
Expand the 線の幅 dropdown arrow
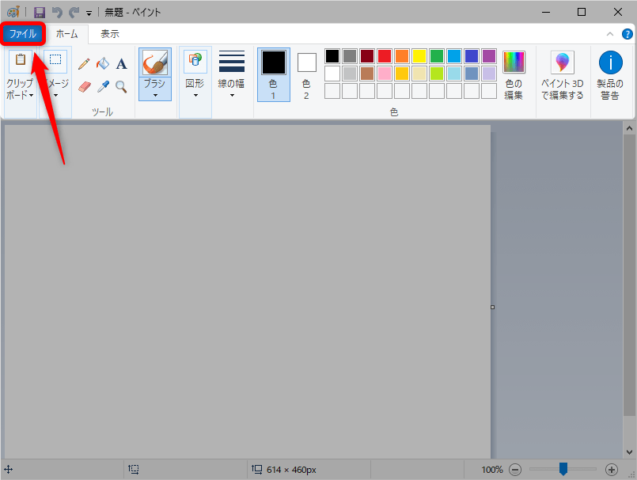click(232, 95)
